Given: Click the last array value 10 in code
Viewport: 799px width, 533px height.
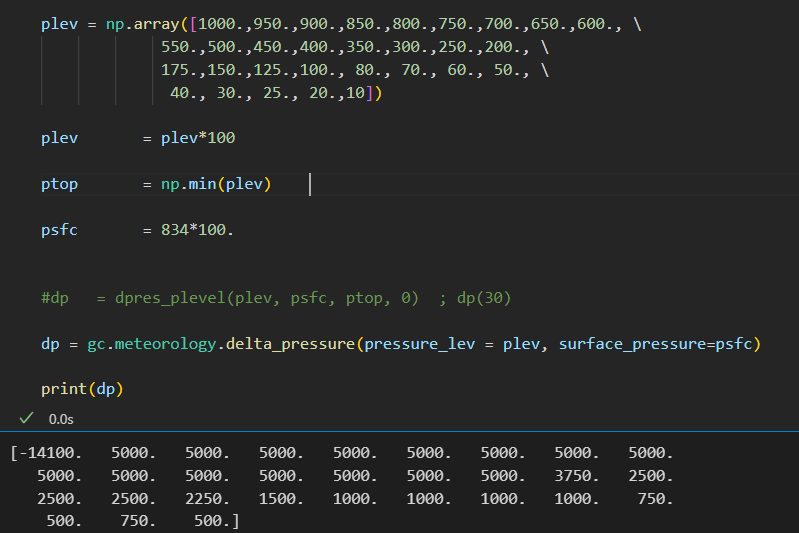Looking at the screenshot, I should point(355,93).
